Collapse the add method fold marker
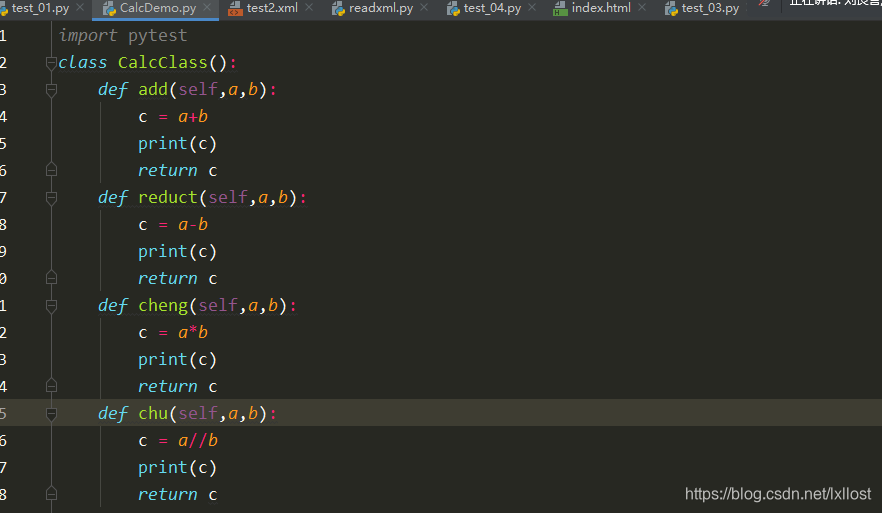882x513 pixels. click(51, 89)
